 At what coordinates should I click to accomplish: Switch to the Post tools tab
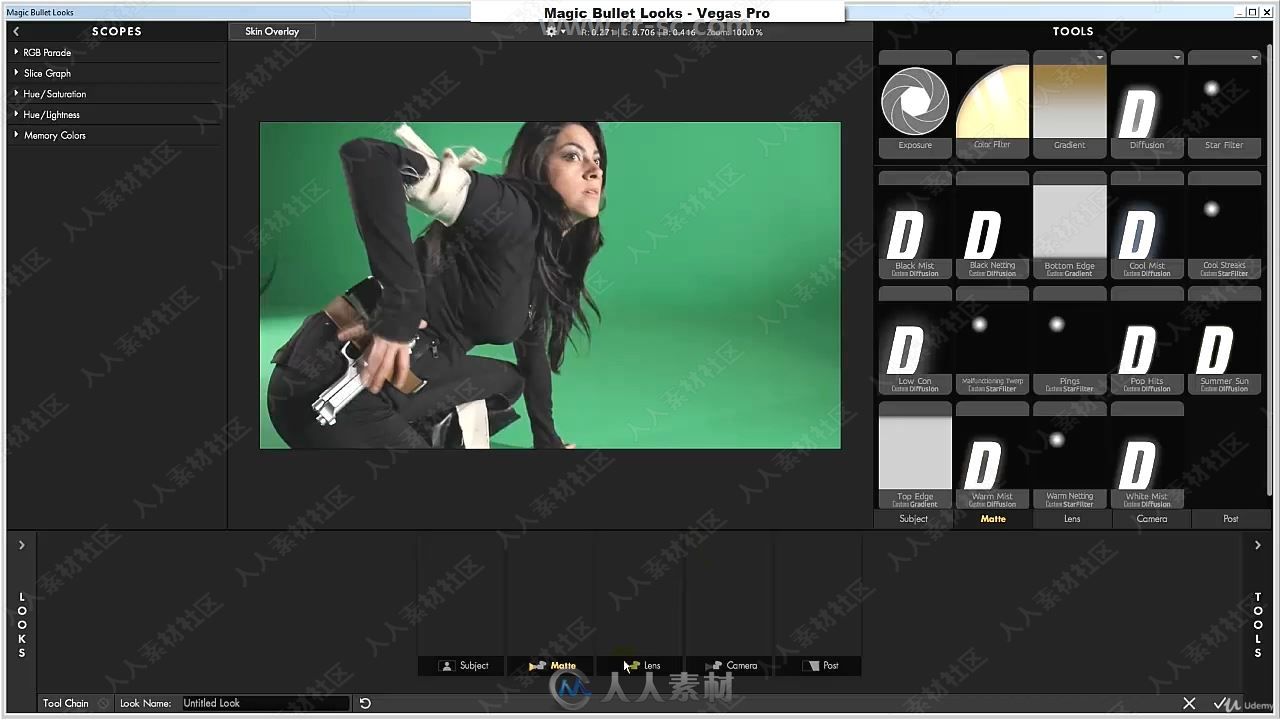[x=1231, y=519]
